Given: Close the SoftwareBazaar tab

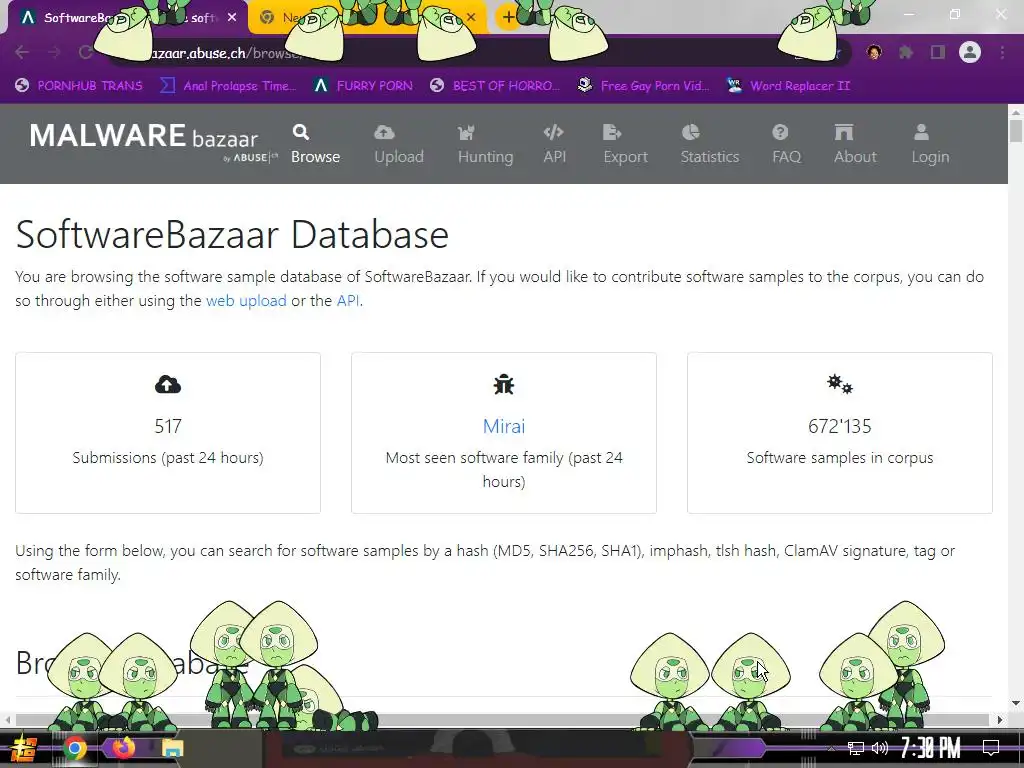Looking at the screenshot, I should (x=232, y=18).
